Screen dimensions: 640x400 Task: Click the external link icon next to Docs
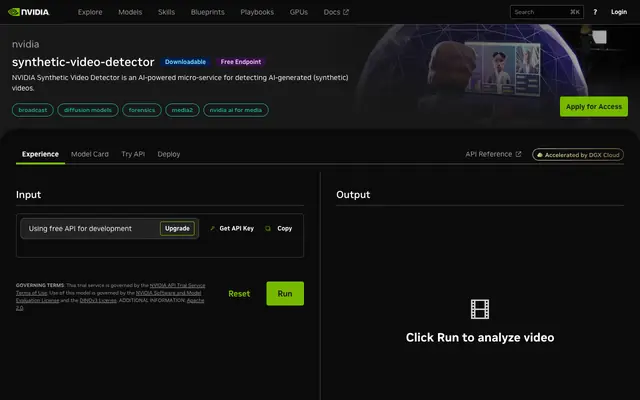tap(346, 12)
